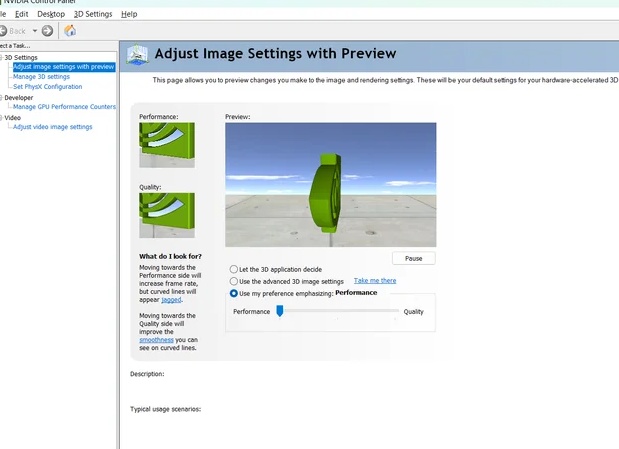Click the Typical usage scenarios: label
619x449 pixels.
(x=166, y=409)
